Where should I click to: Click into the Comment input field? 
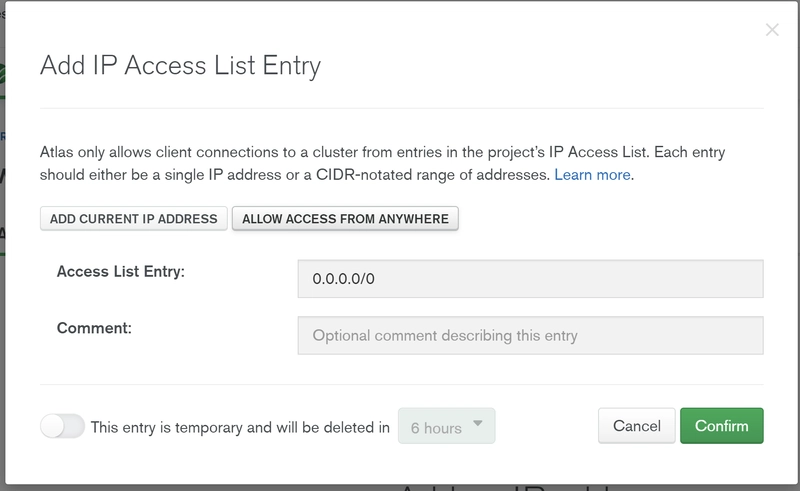(530, 336)
